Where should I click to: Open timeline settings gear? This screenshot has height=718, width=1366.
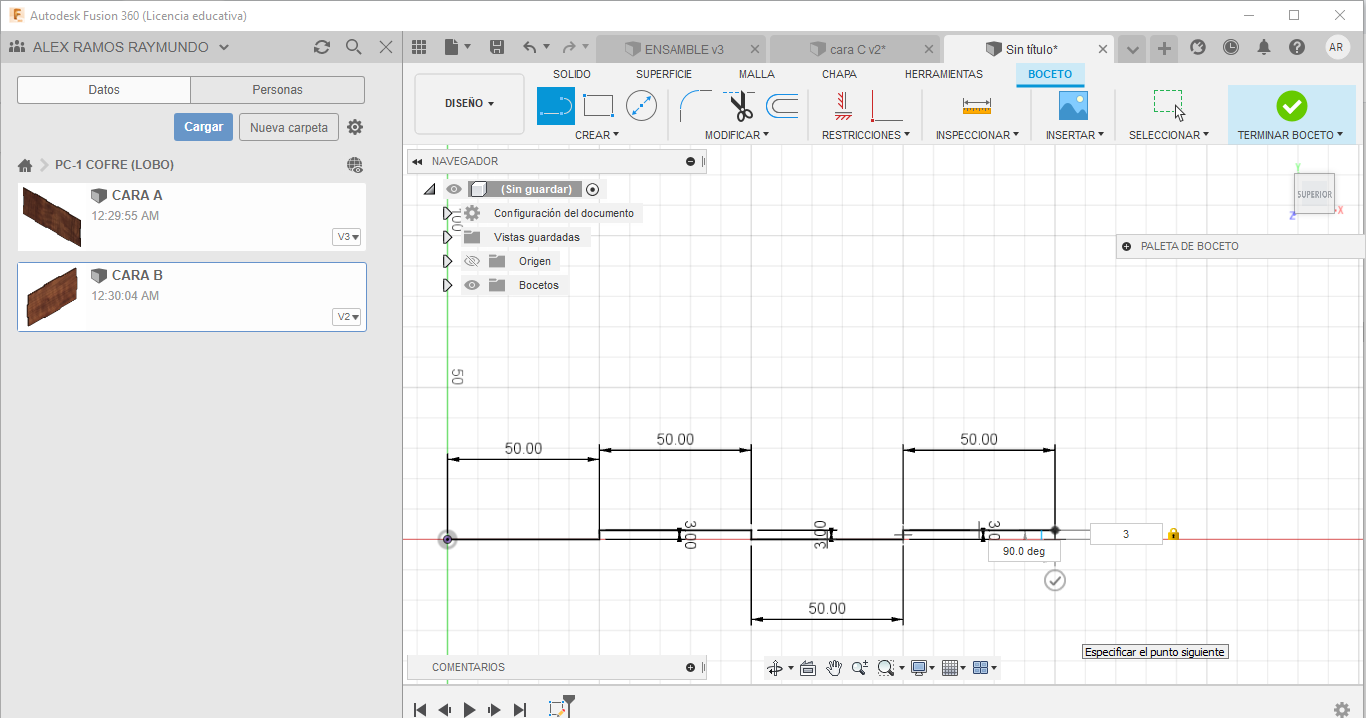[x=1342, y=708]
